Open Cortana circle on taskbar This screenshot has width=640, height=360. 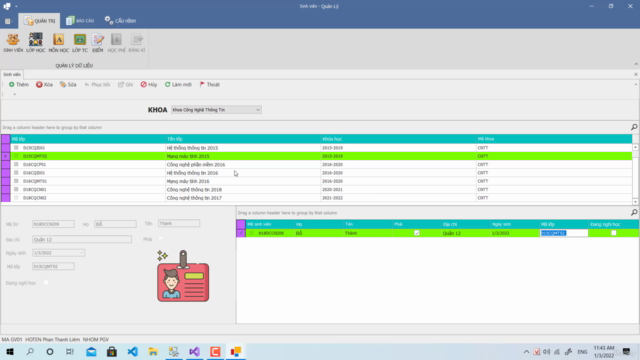[x=50, y=351]
